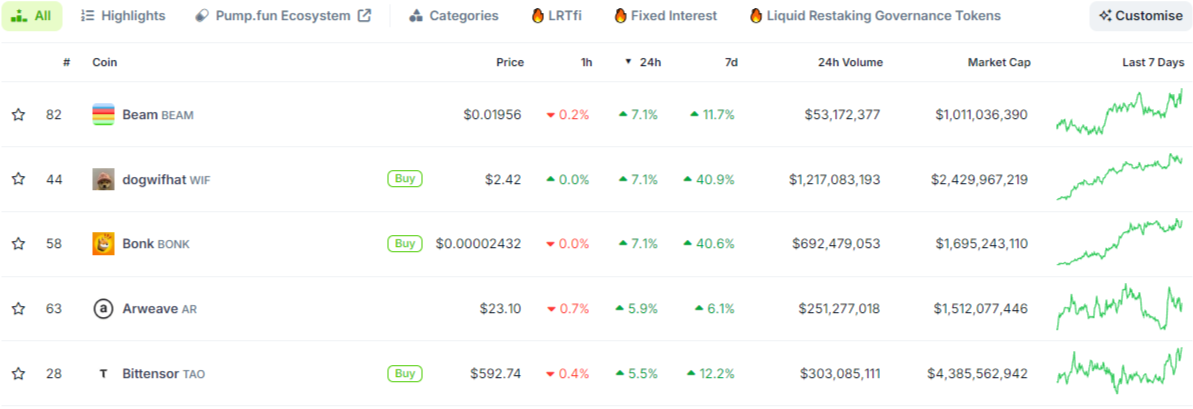Viewport: 1193px width, 409px height.
Task: Click the external link icon beside Pump.fun Ecosystem
Action: tap(364, 16)
